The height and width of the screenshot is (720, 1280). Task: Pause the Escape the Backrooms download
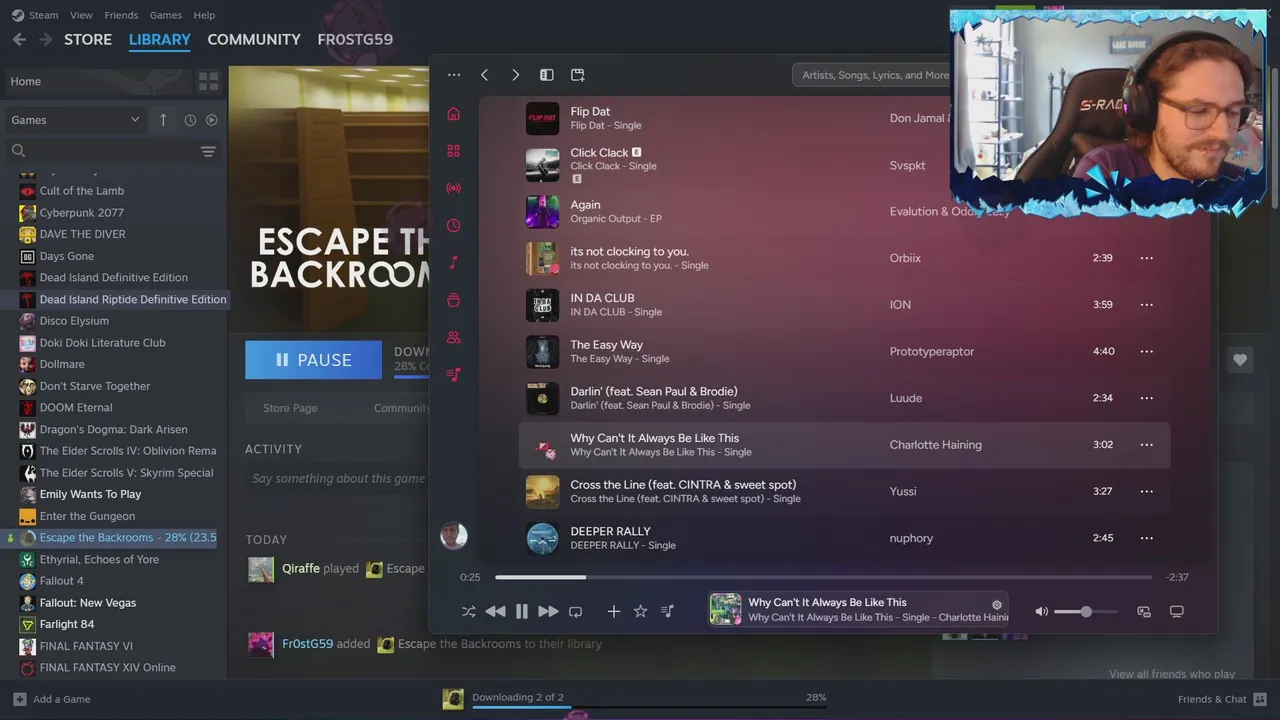pyautogui.click(x=313, y=360)
